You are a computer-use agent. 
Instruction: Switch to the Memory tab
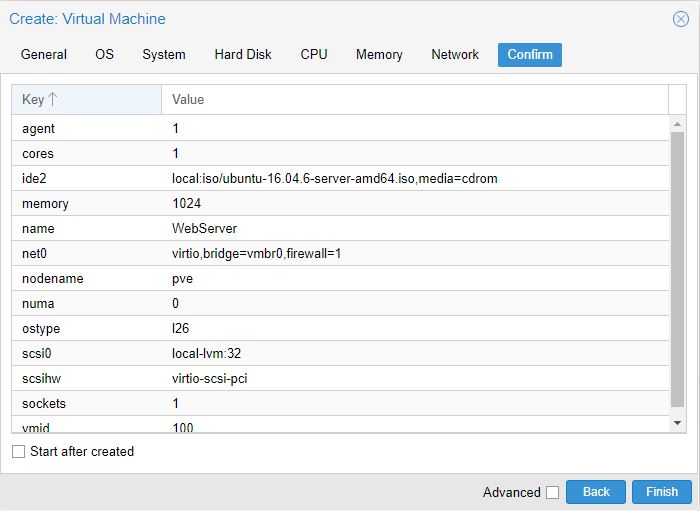(x=379, y=55)
